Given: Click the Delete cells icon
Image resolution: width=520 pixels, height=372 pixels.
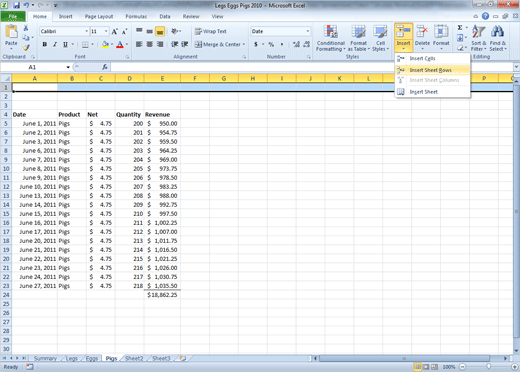Looking at the screenshot, I should pyautogui.click(x=422, y=32).
